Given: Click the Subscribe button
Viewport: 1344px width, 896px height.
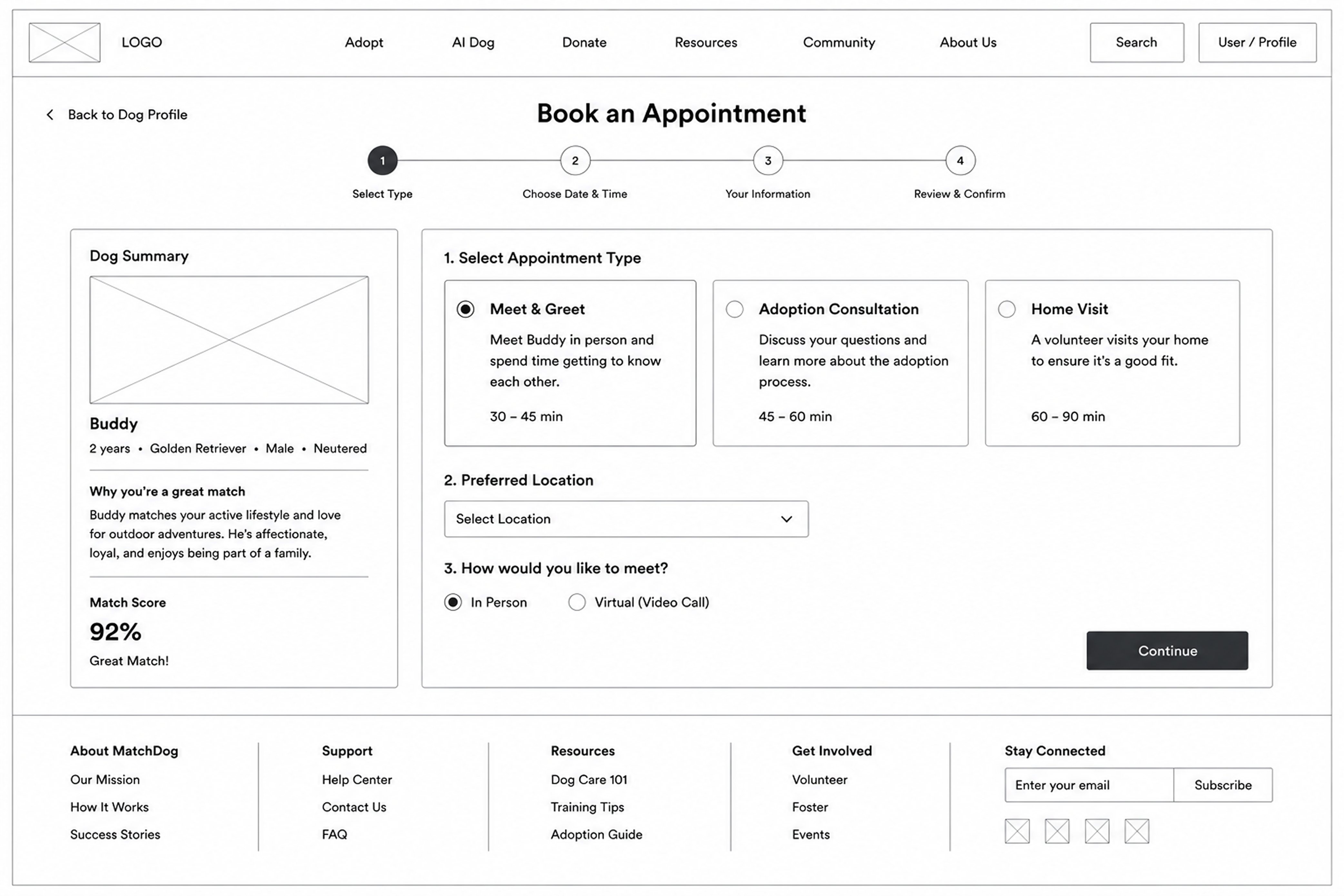Looking at the screenshot, I should point(1223,785).
